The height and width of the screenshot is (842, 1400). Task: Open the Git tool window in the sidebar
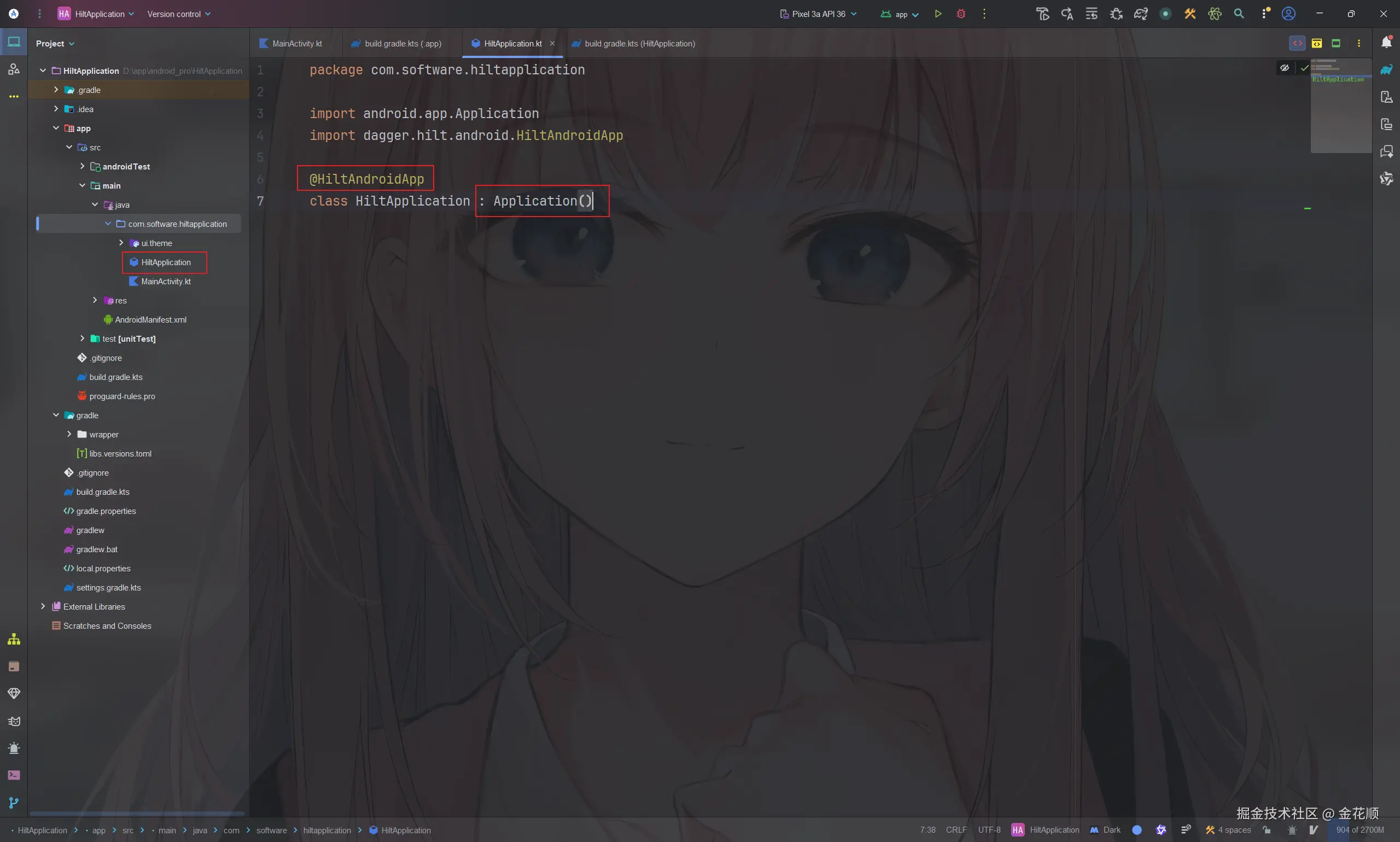14,803
